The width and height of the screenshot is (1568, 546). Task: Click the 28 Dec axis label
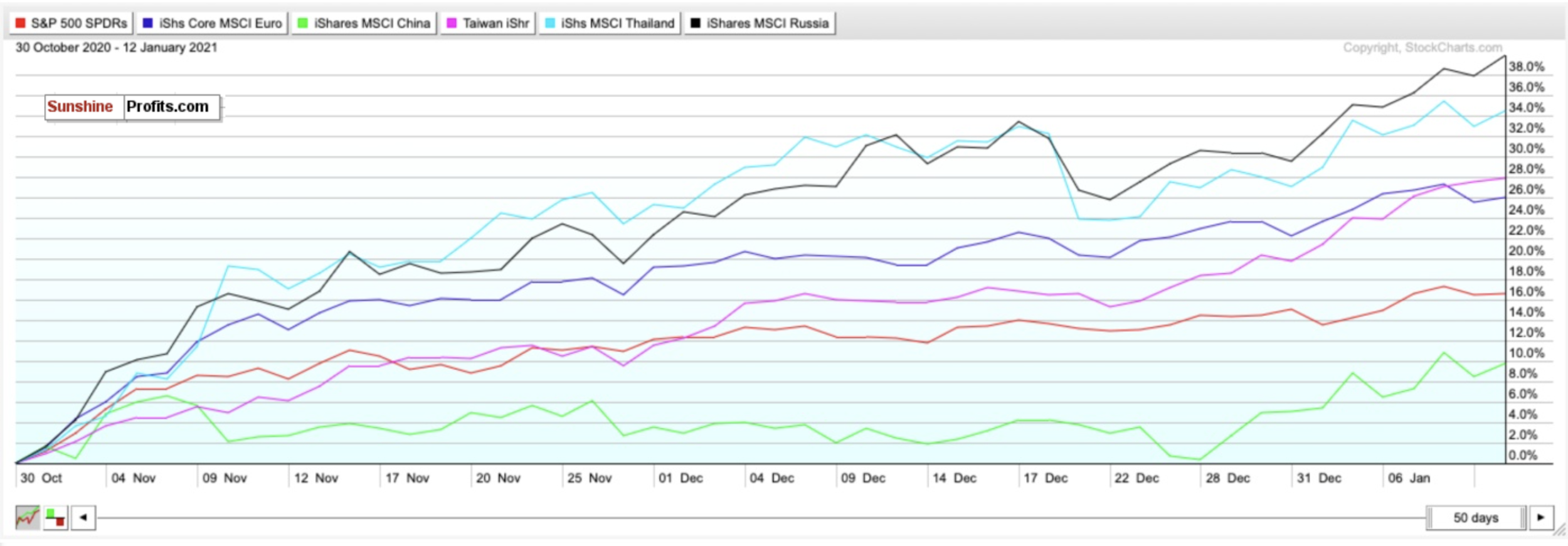point(1228,478)
